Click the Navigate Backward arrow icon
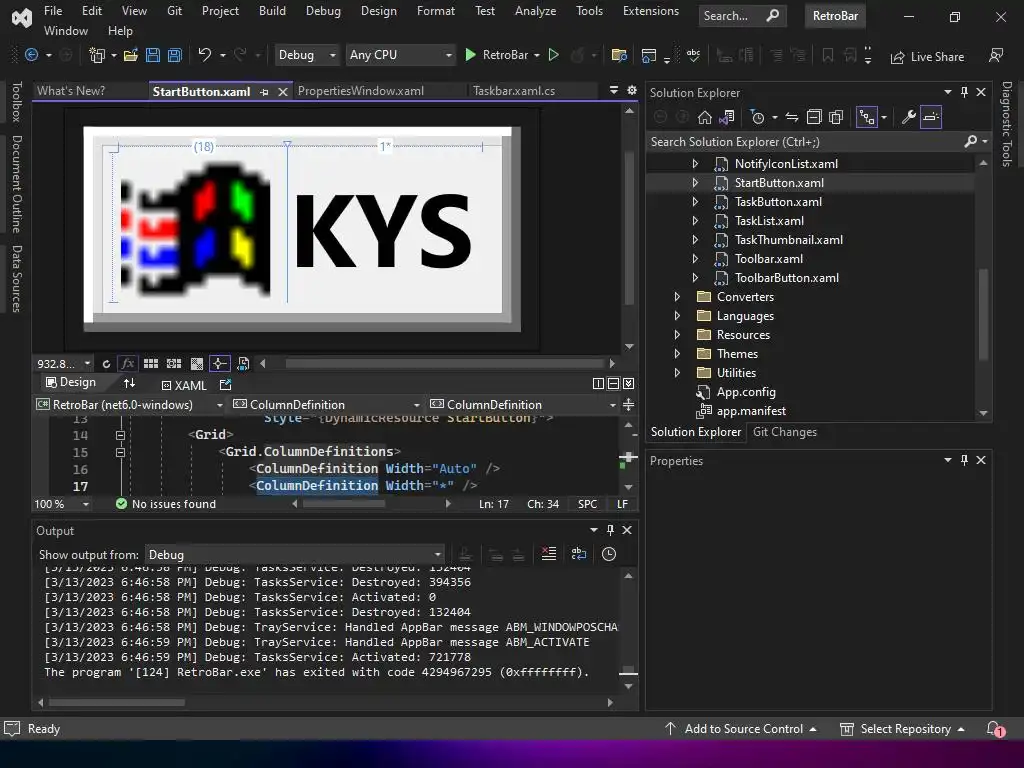 click(x=31, y=56)
